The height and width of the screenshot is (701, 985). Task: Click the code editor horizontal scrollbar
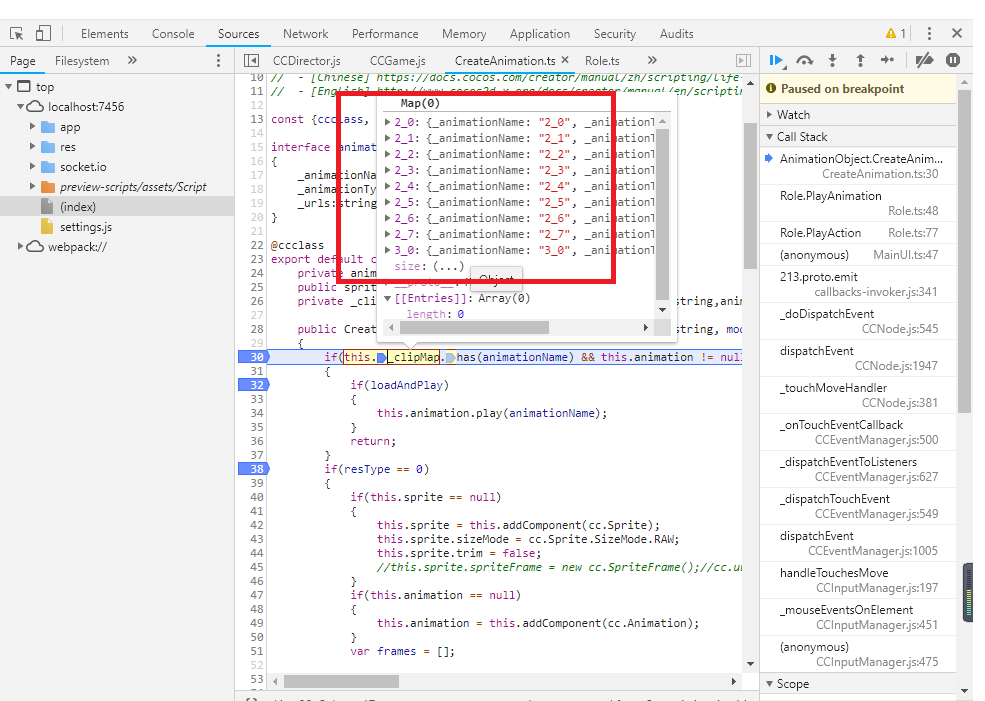coord(341,681)
